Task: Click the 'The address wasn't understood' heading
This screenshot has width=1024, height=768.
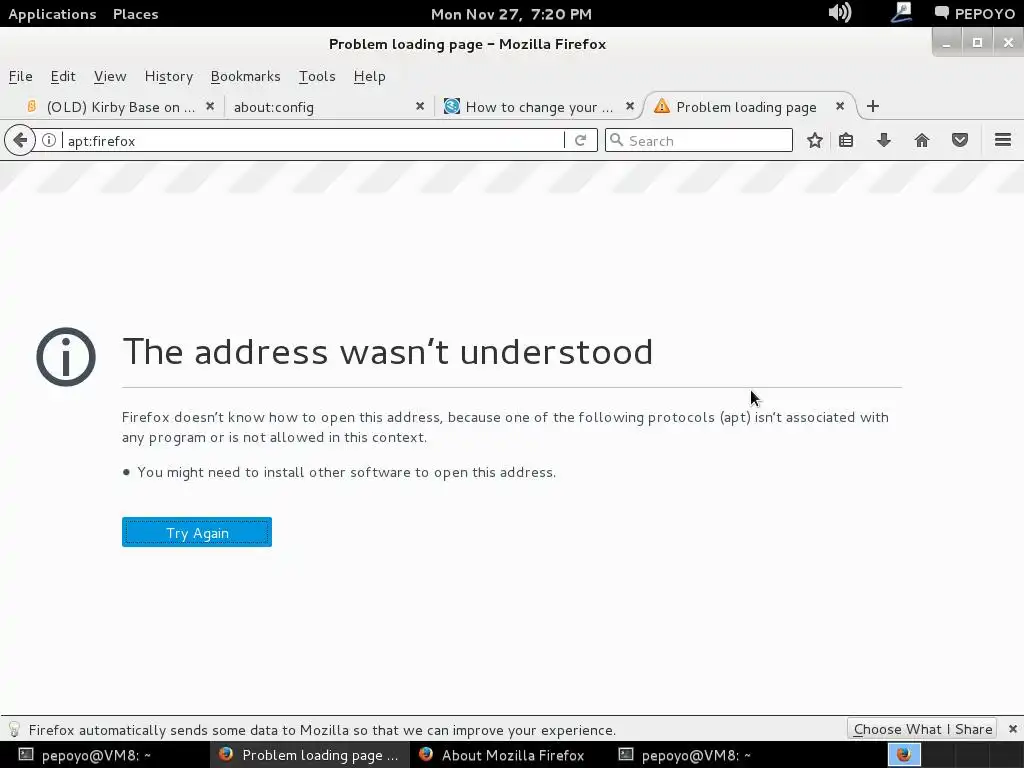Action: coord(388,352)
